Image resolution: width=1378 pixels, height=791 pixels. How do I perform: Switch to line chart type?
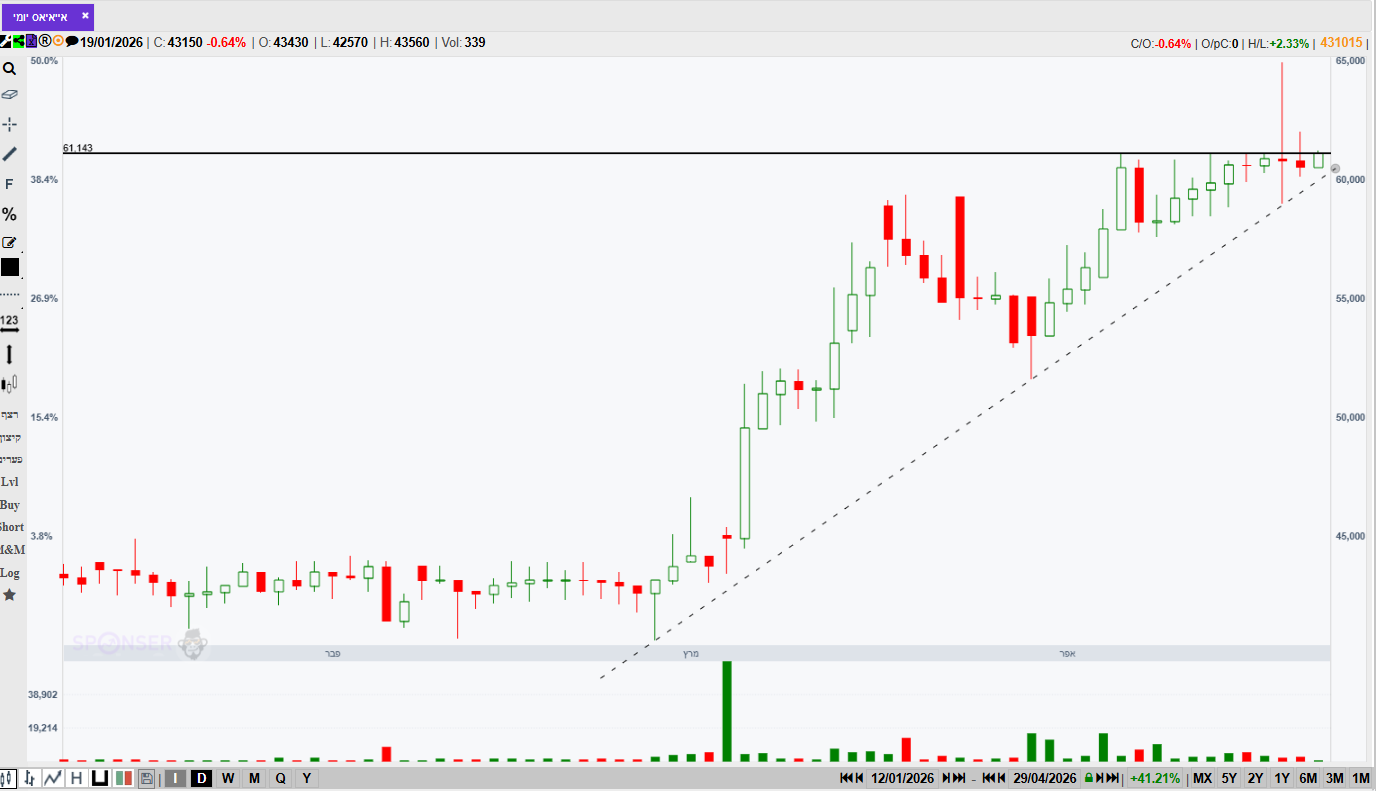[x=53, y=778]
